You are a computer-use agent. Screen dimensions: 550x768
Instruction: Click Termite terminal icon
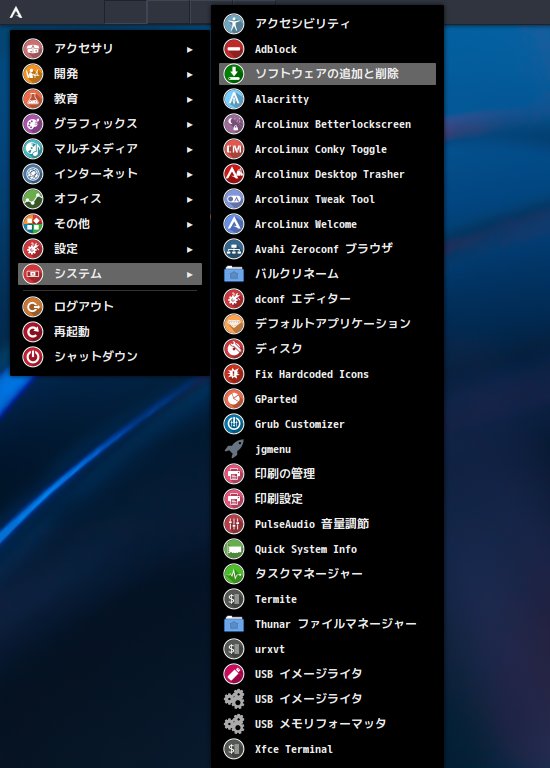pos(234,599)
